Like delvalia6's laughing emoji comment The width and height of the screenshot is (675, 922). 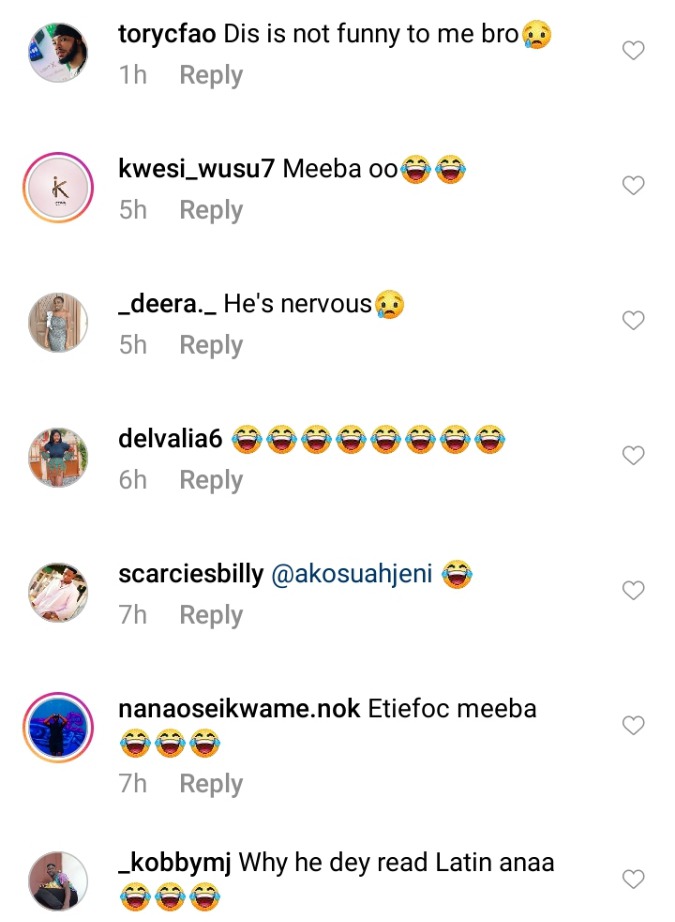coord(633,456)
